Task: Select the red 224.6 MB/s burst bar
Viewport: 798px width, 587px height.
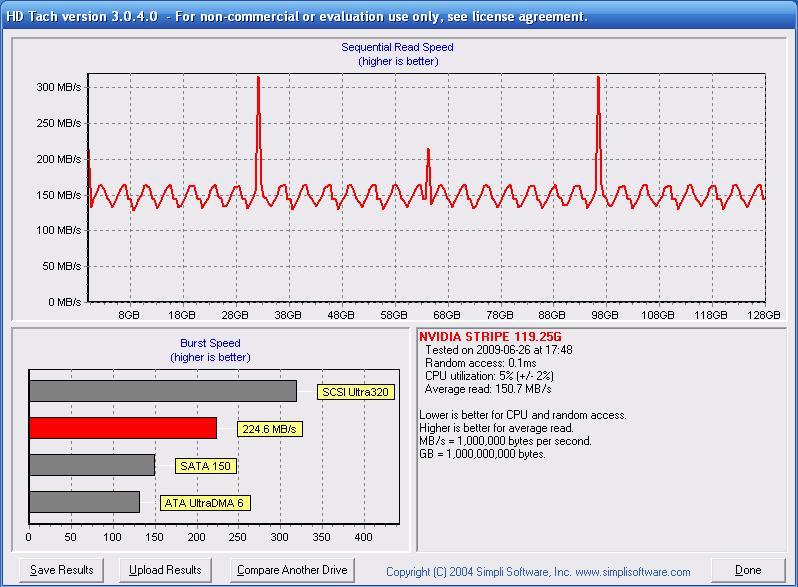Action: tap(123, 428)
